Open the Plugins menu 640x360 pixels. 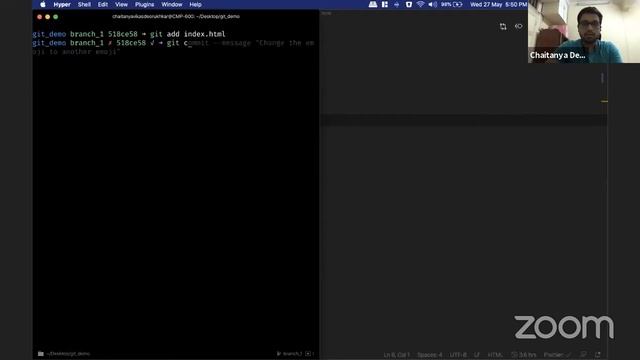pyautogui.click(x=144, y=4)
